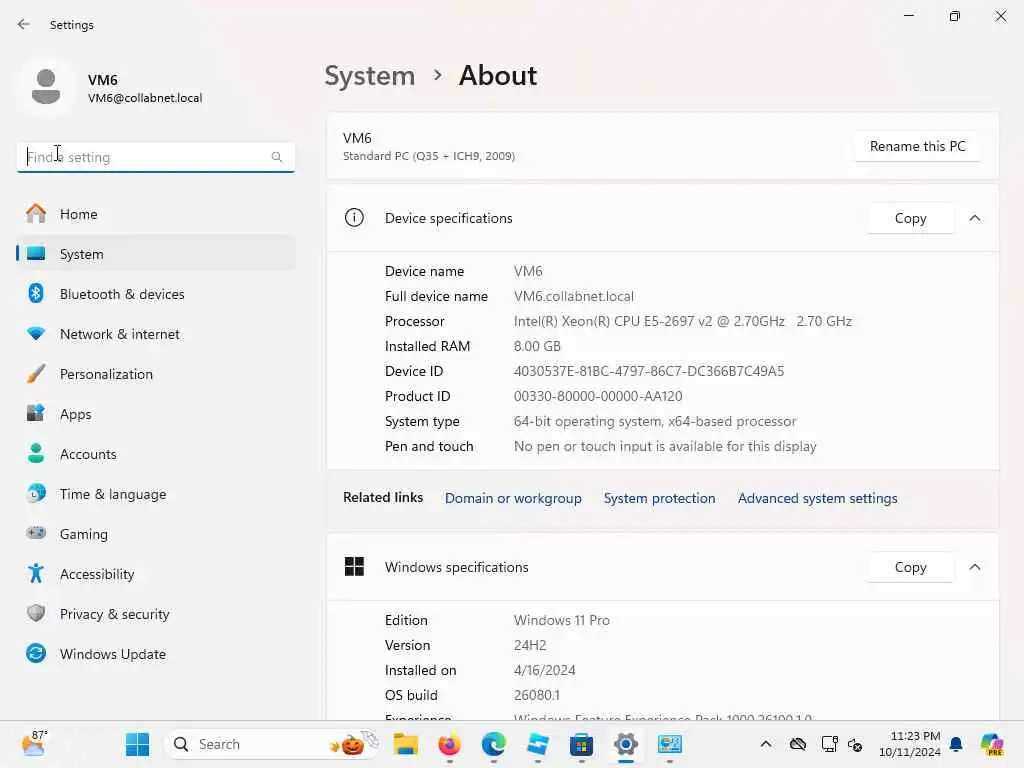Select the Device ID value text
Image resolution: width=1024 pixels, height=768 pixels.
point(648,372)
